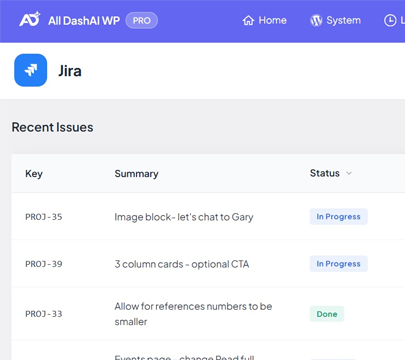Image resolution: width=405 pixels, height=360 pixels.
Task: Open summary 3 column cards - optional CTA
Action: [x=182, y=264]
